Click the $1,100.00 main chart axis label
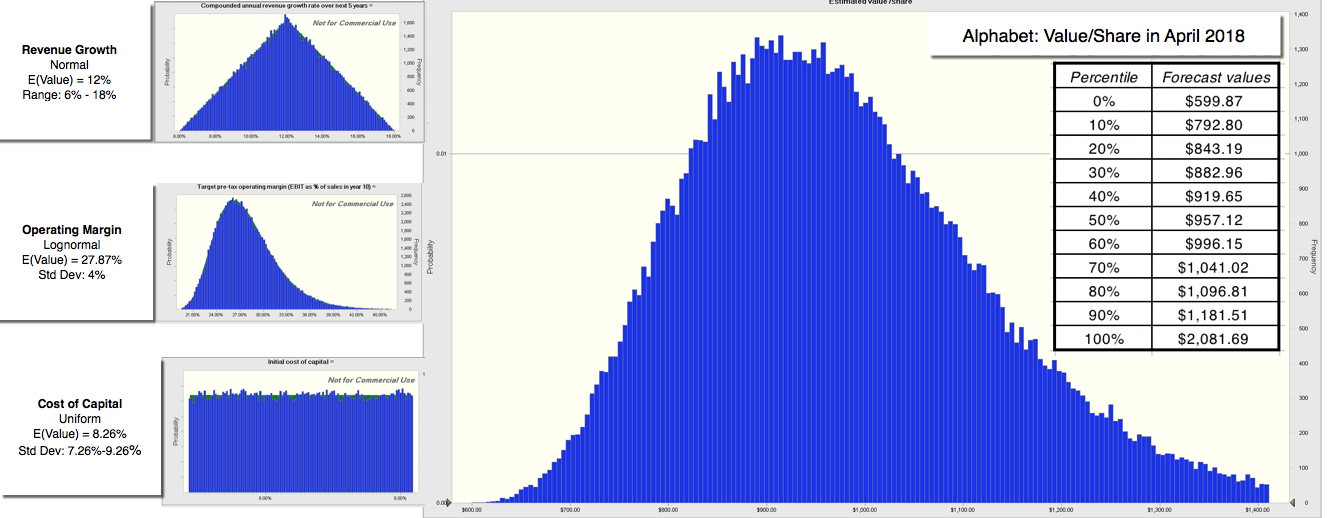1327x518 pixels. coord(963,510)
